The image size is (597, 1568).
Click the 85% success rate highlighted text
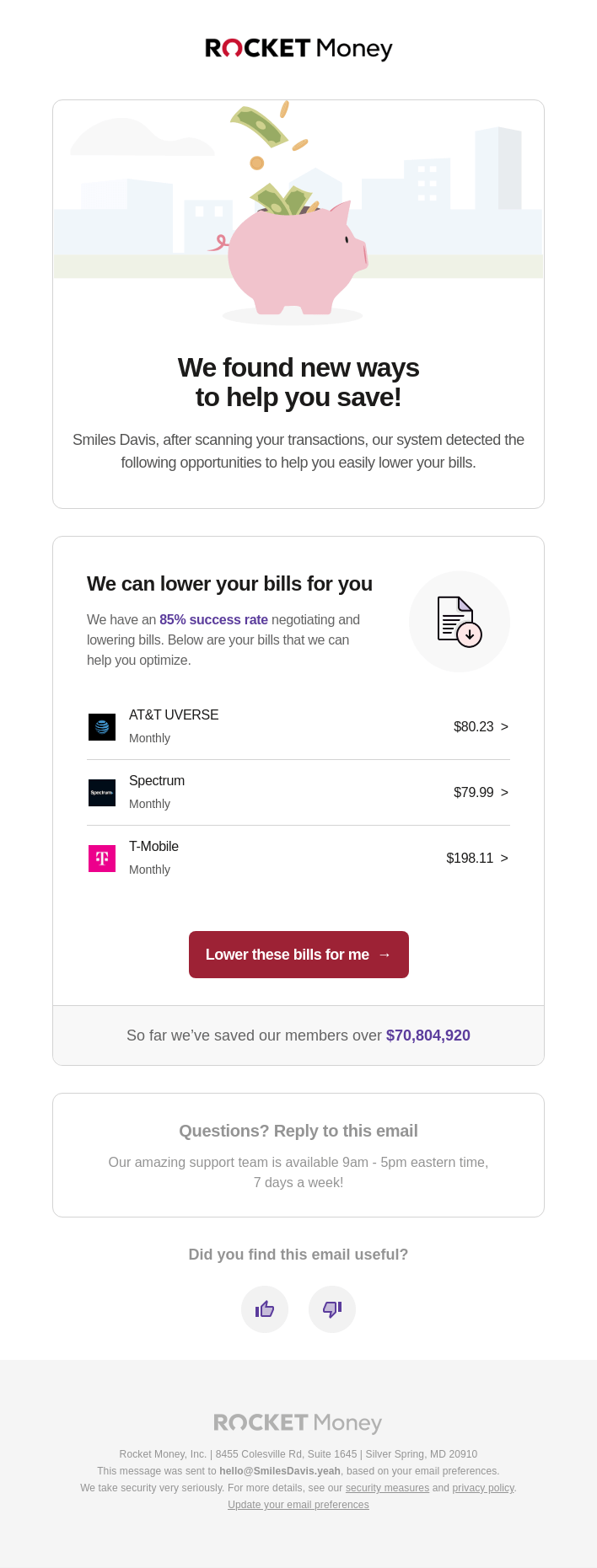click(x=213, y=619)
